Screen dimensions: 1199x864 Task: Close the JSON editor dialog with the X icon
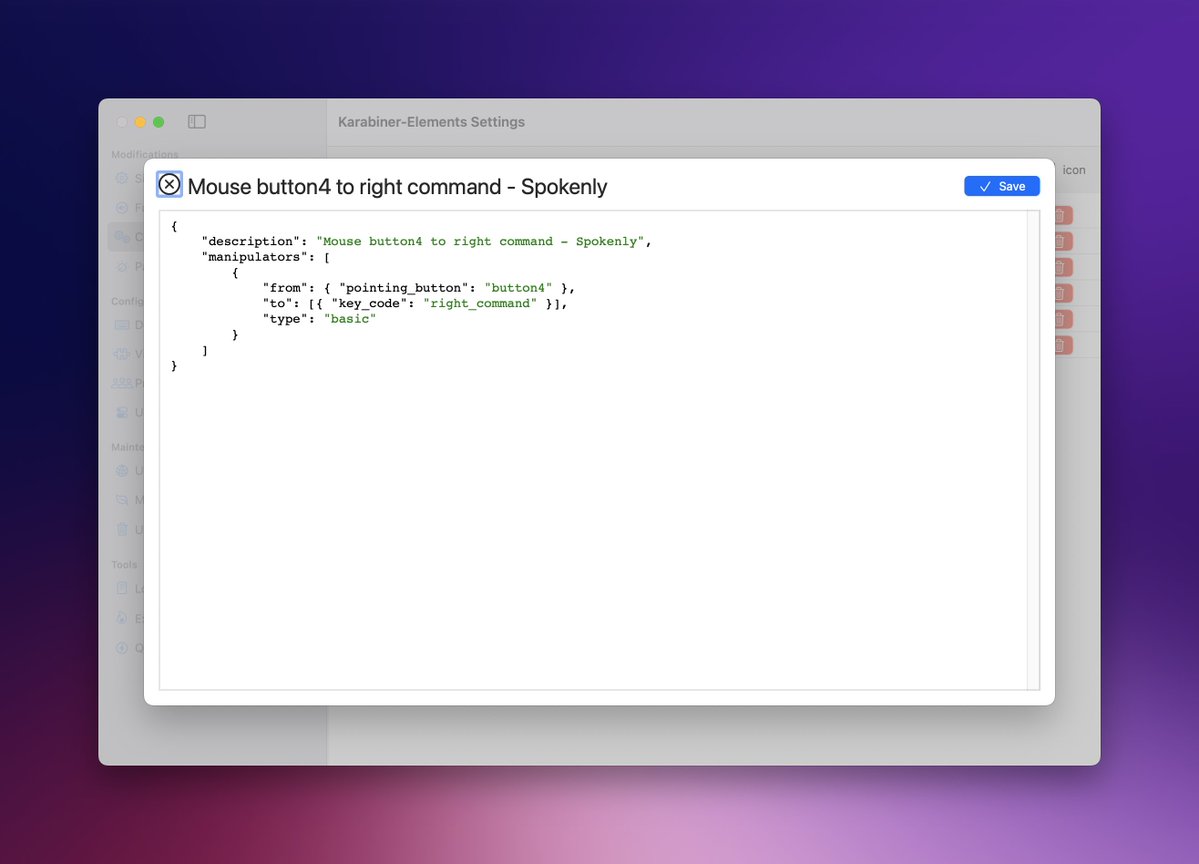coord(169,184)
